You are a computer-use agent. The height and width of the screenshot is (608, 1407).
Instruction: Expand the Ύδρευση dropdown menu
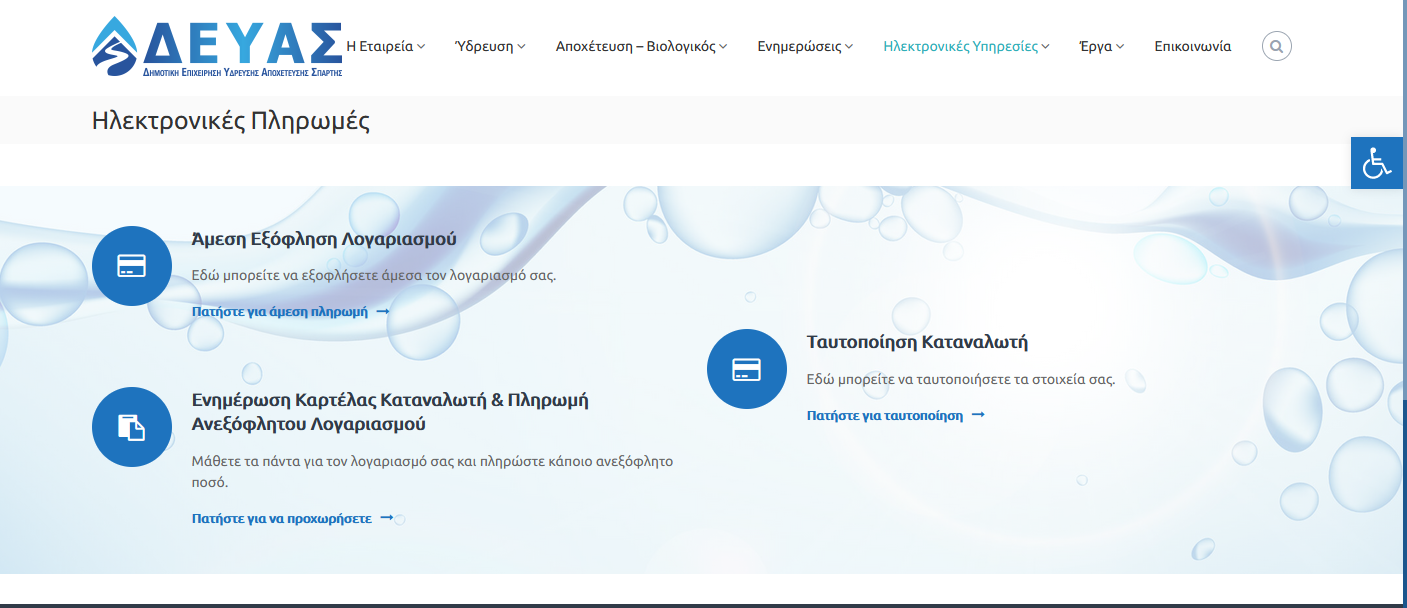tap(489, 47)
